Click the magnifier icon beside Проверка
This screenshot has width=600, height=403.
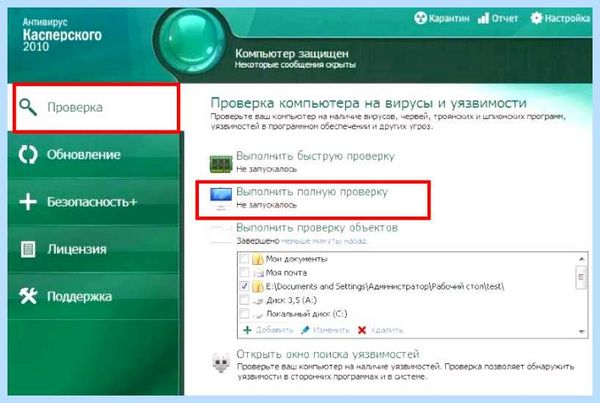[x=28, y=107]
